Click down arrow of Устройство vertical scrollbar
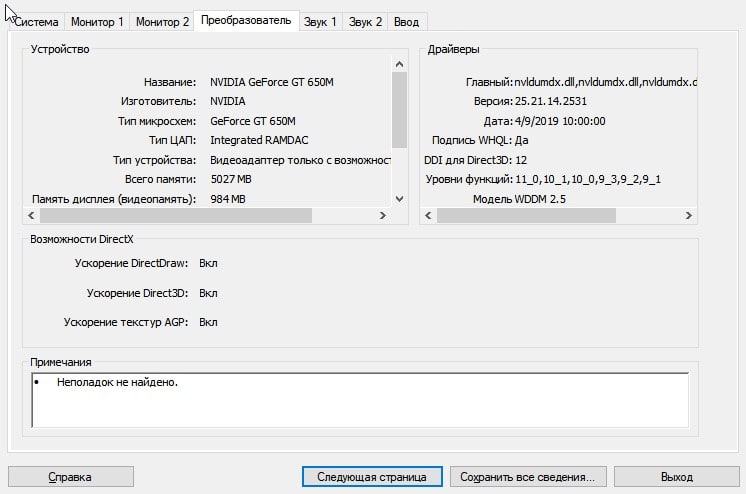The image size is (746, 494). click(x=399, y=199)
